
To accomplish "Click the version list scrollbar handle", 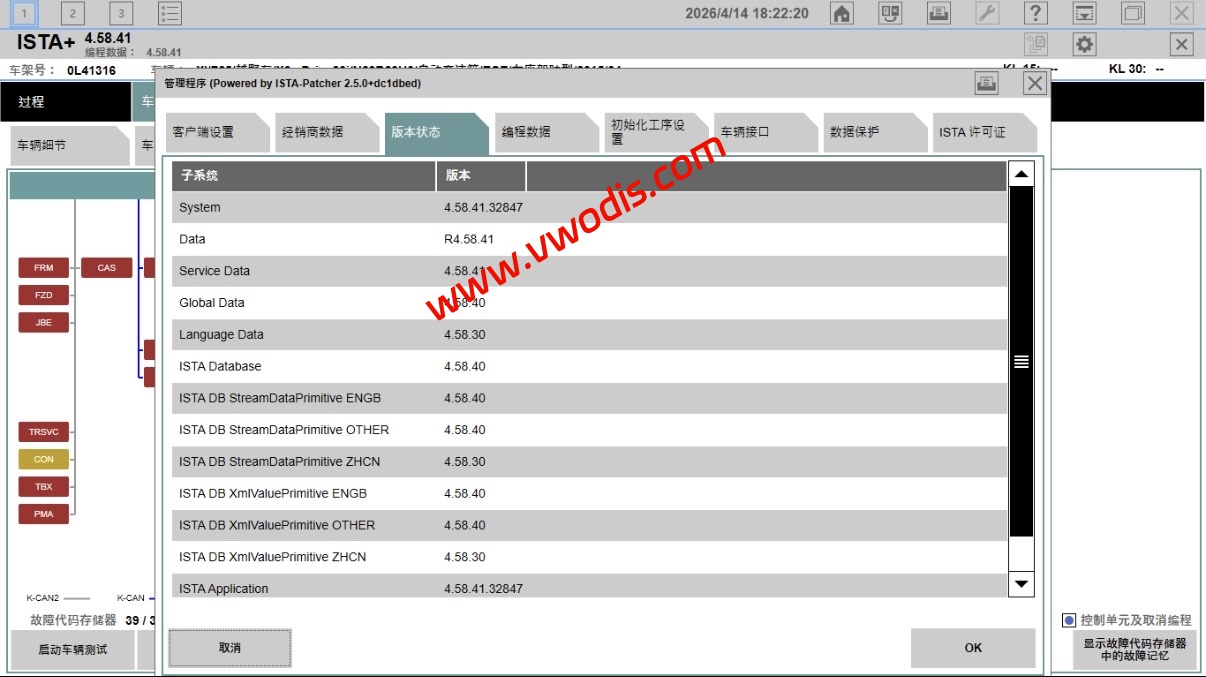I will click(x=1021, y=362).
